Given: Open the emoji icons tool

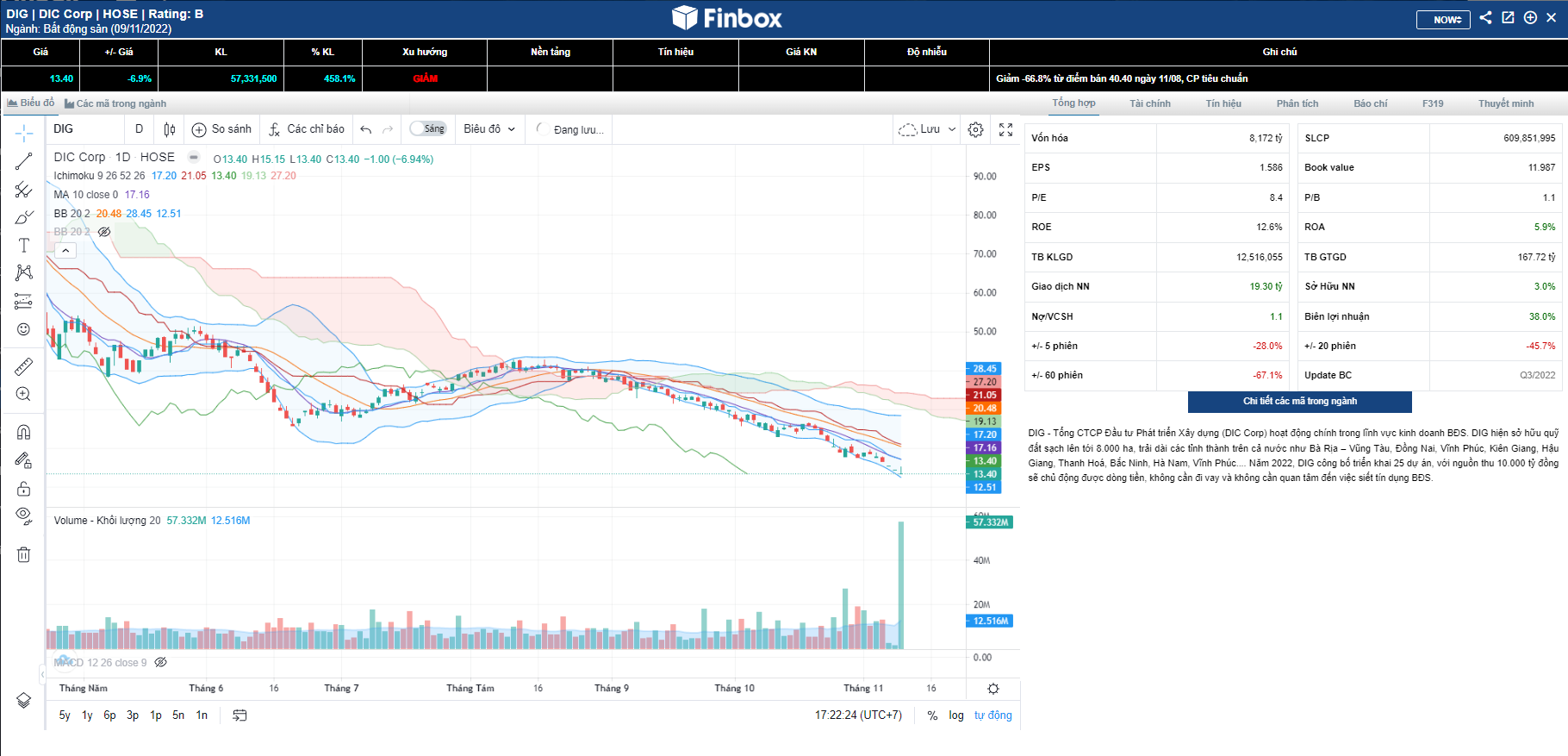Looking at the screenshot, I should [24, 329].
